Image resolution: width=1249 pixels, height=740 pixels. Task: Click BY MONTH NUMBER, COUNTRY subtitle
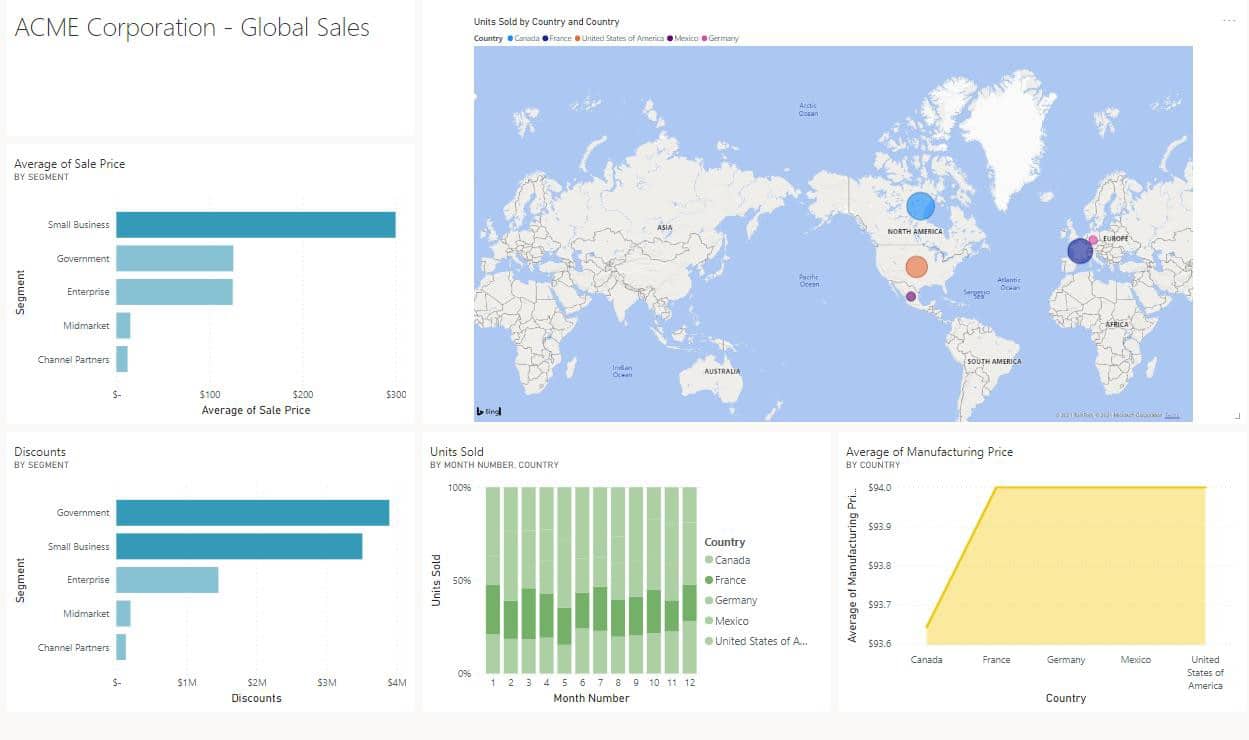coord(494,465)
